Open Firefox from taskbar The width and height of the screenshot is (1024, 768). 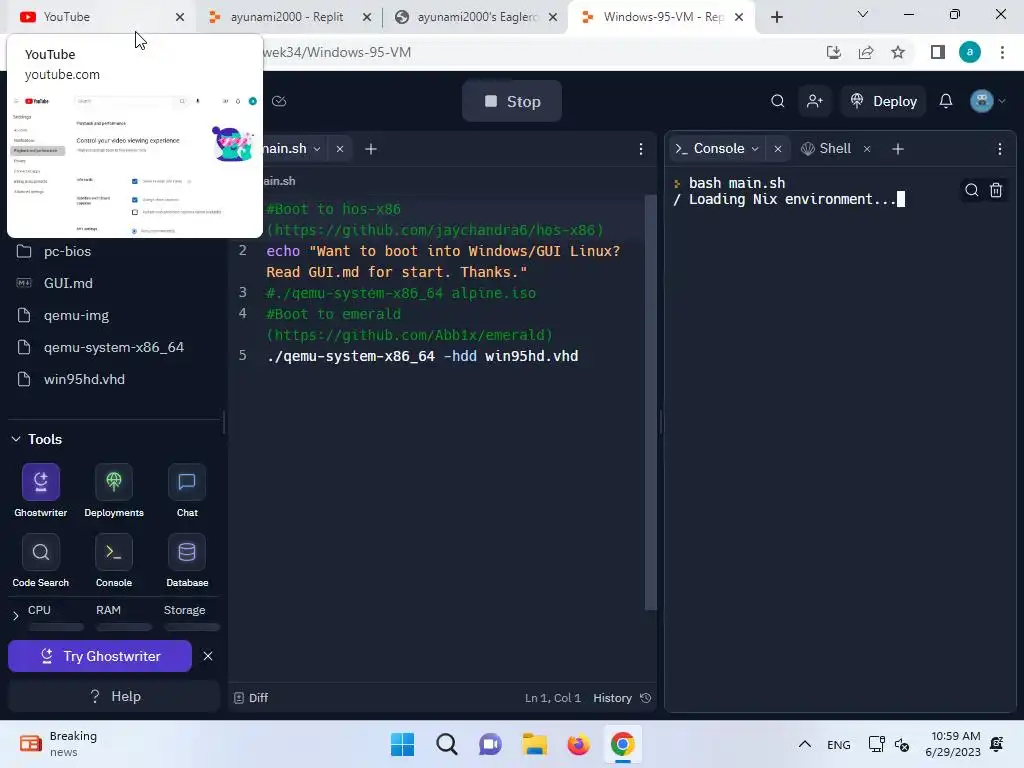tap(578, 744)
